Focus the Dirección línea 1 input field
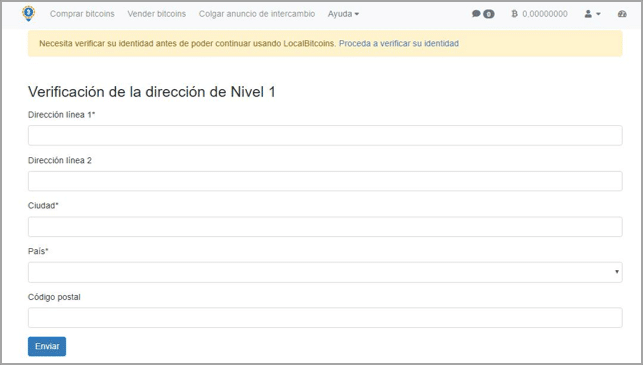The width and height of the screenshot is (643, 365). coord(325,135)
